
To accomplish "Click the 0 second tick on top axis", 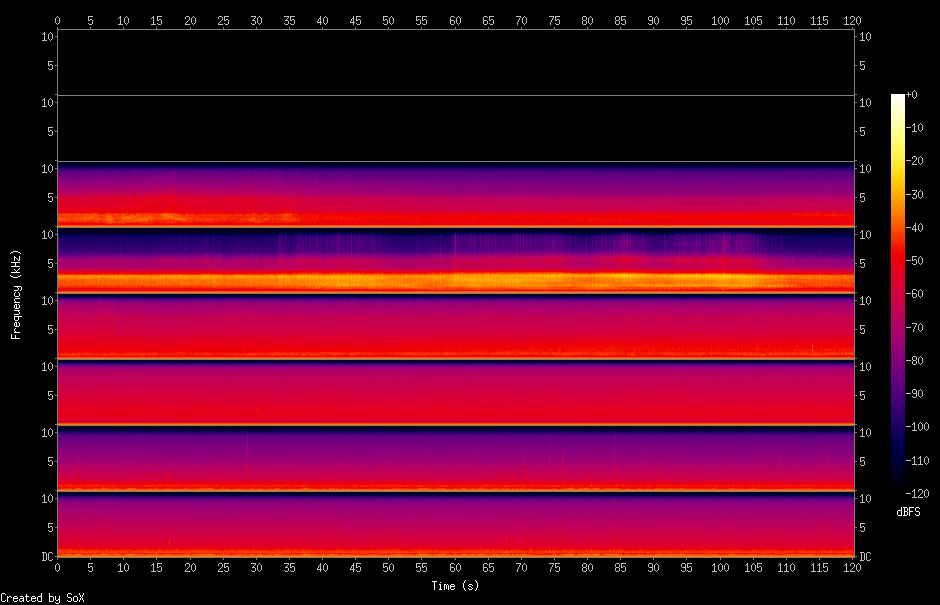I will [x=57, y=19].
